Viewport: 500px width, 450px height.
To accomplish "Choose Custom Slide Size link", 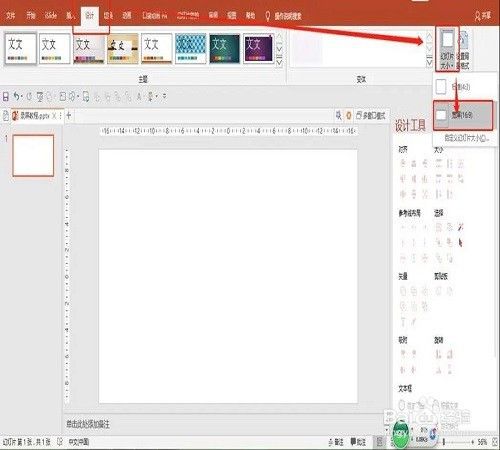I will coord(467,138).
